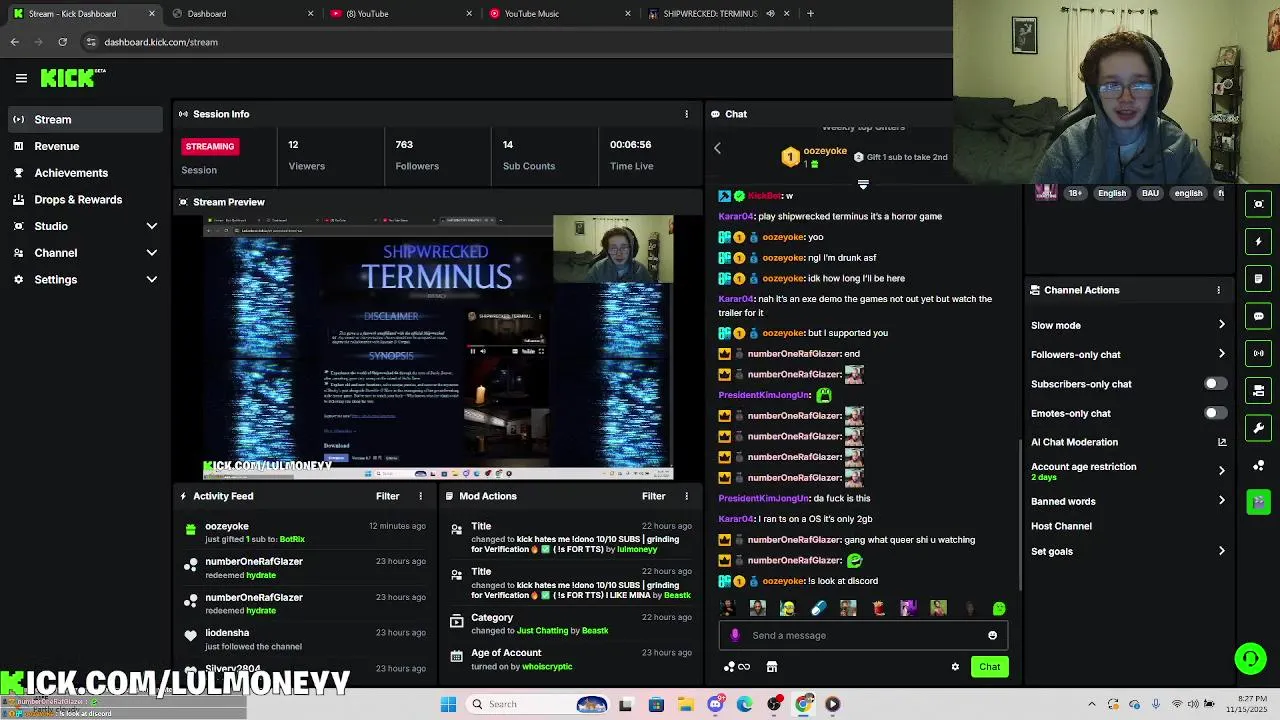Open Microsoft Edge from the taskbar

coord(745,704)
